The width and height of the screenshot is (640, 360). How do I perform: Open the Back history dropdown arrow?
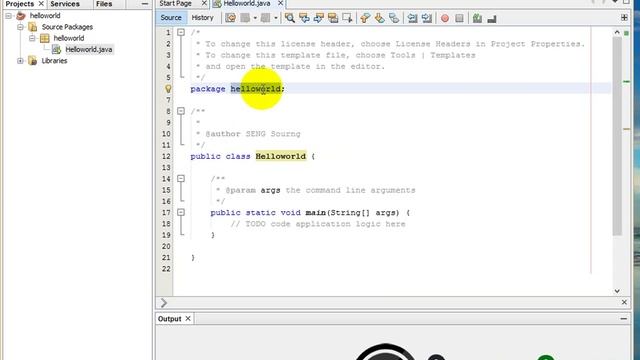255,18
